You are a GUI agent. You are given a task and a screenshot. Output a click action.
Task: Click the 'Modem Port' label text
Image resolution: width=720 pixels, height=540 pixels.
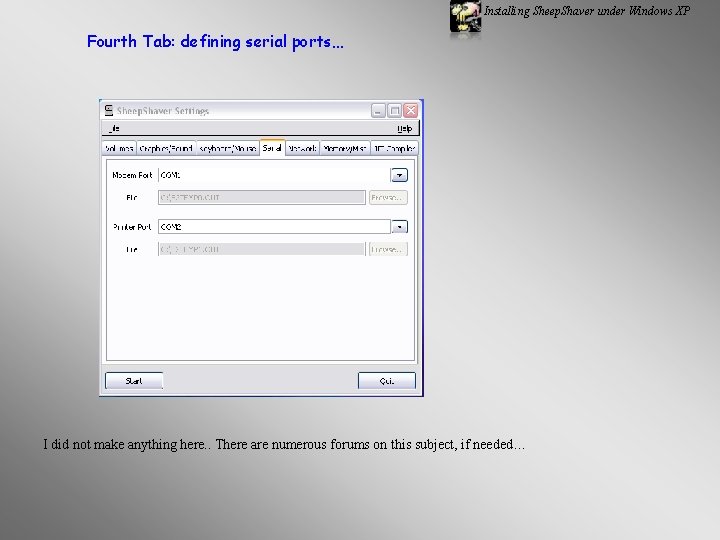[132, 175]
